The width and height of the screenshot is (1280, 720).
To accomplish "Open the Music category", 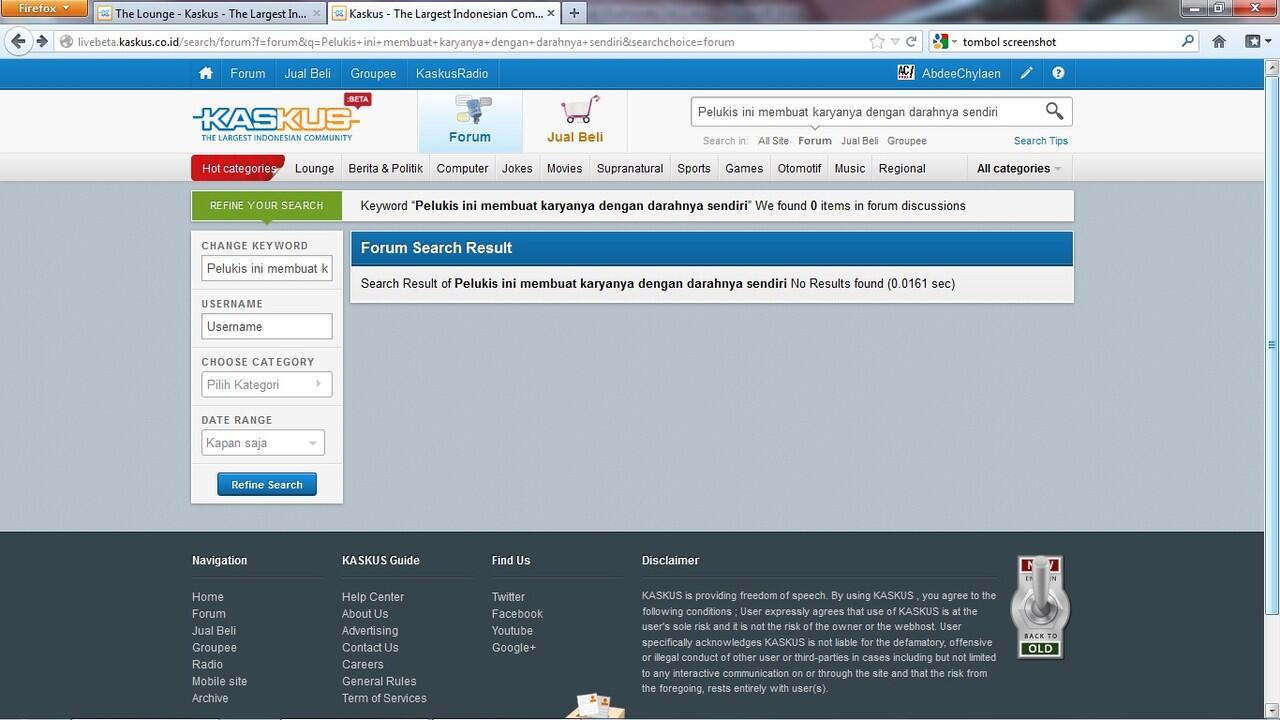I will [x=850, y=168].
